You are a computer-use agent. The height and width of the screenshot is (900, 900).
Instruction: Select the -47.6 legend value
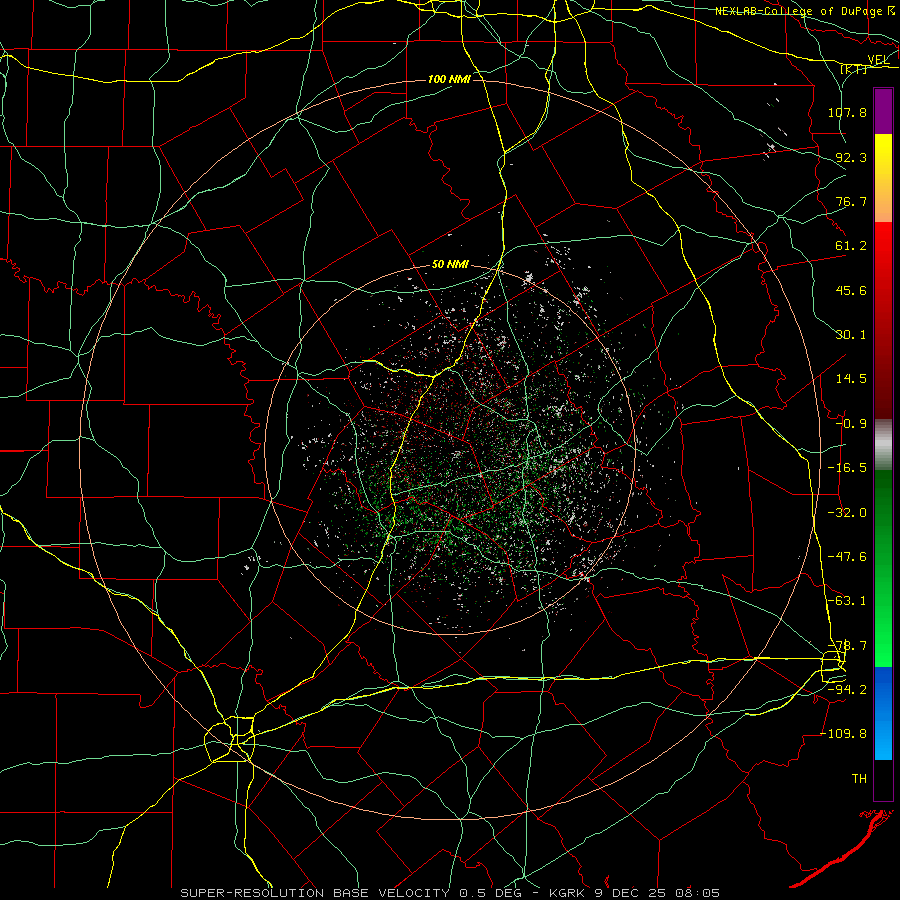click(847, 557)
